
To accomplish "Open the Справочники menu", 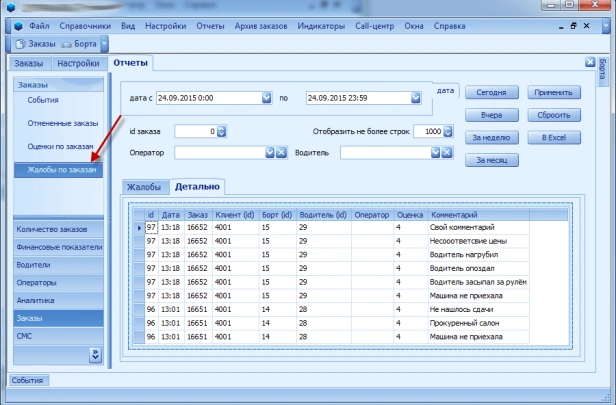I will 84,24.
